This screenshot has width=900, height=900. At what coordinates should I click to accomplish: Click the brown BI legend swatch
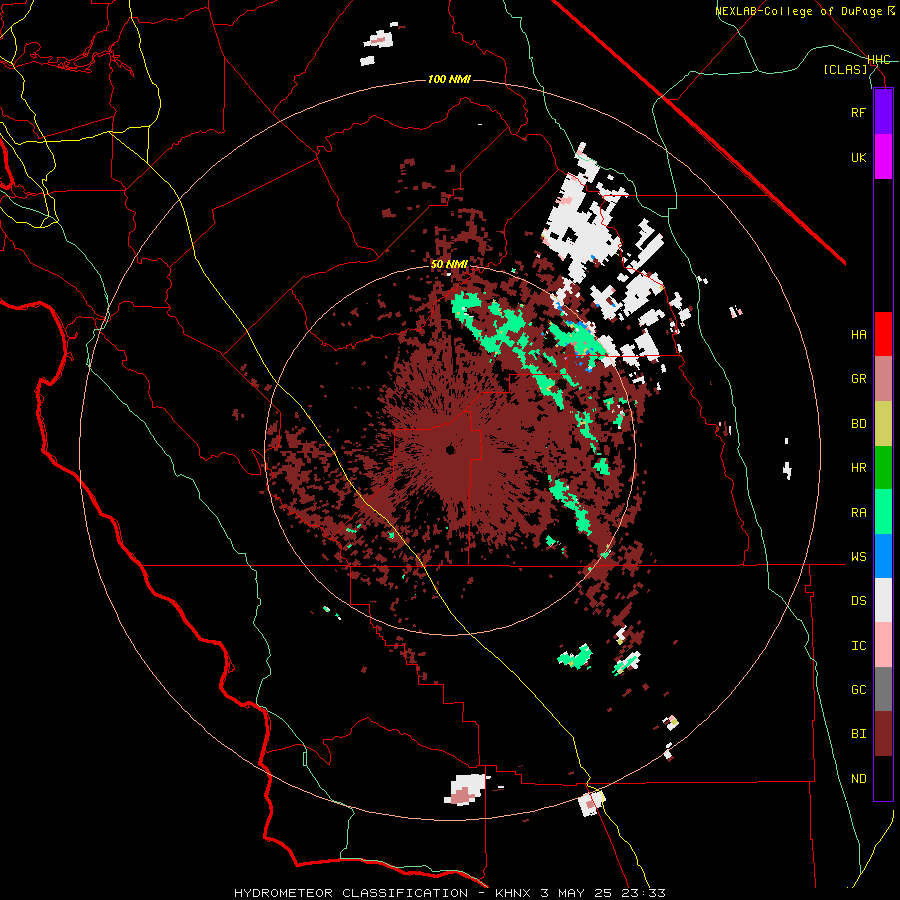coord(883,734)
